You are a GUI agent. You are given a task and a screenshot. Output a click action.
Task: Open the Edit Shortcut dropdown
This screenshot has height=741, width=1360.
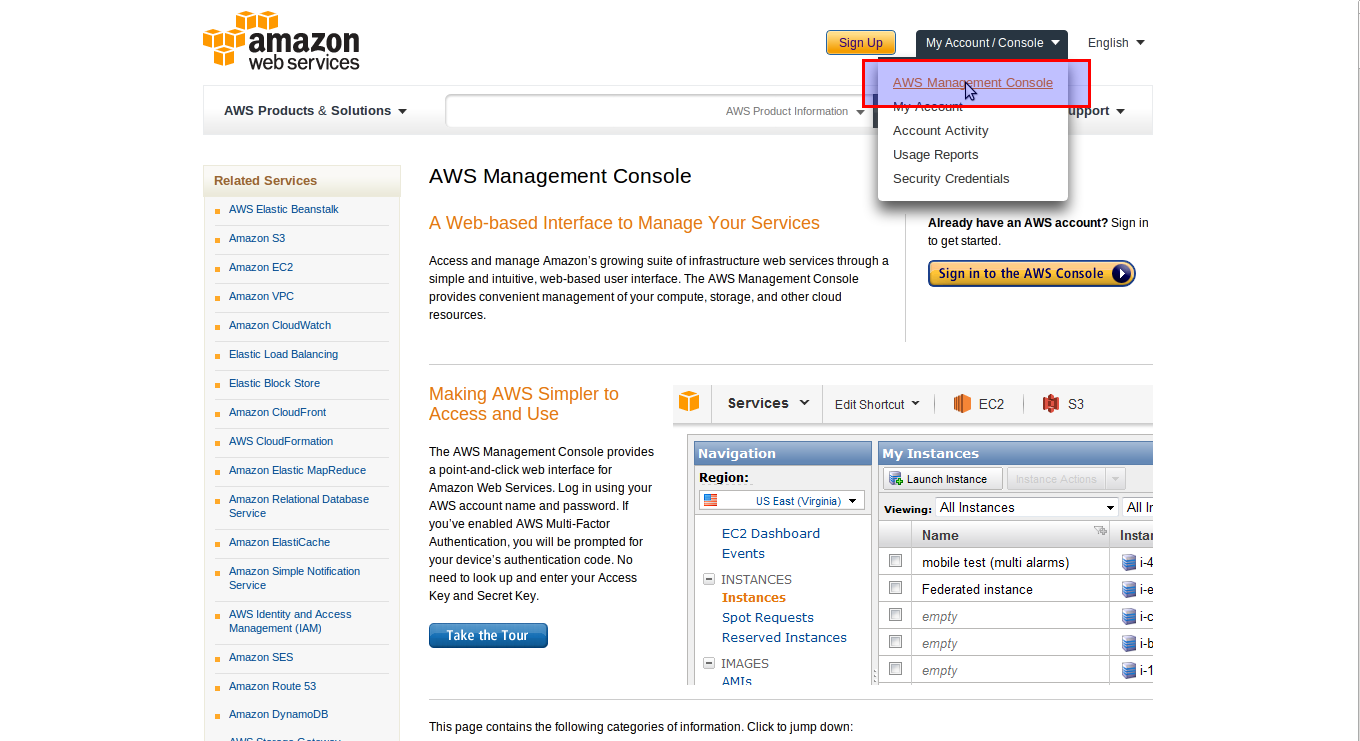click(x=877, y=404)
